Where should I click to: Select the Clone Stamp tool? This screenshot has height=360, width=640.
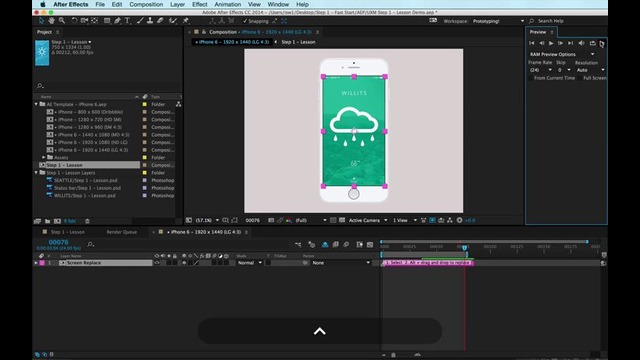[x=150, y=21]
